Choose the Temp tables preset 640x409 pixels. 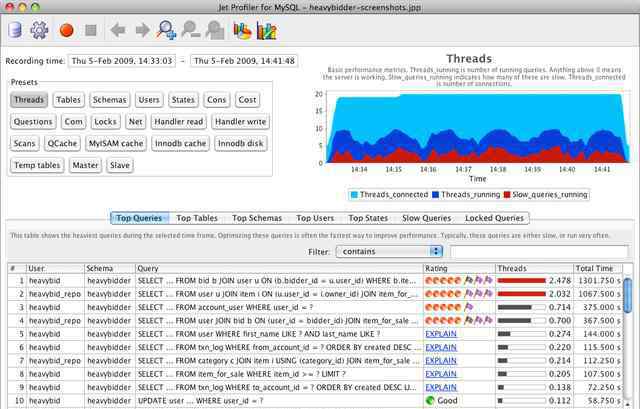[x=37, y=165]
